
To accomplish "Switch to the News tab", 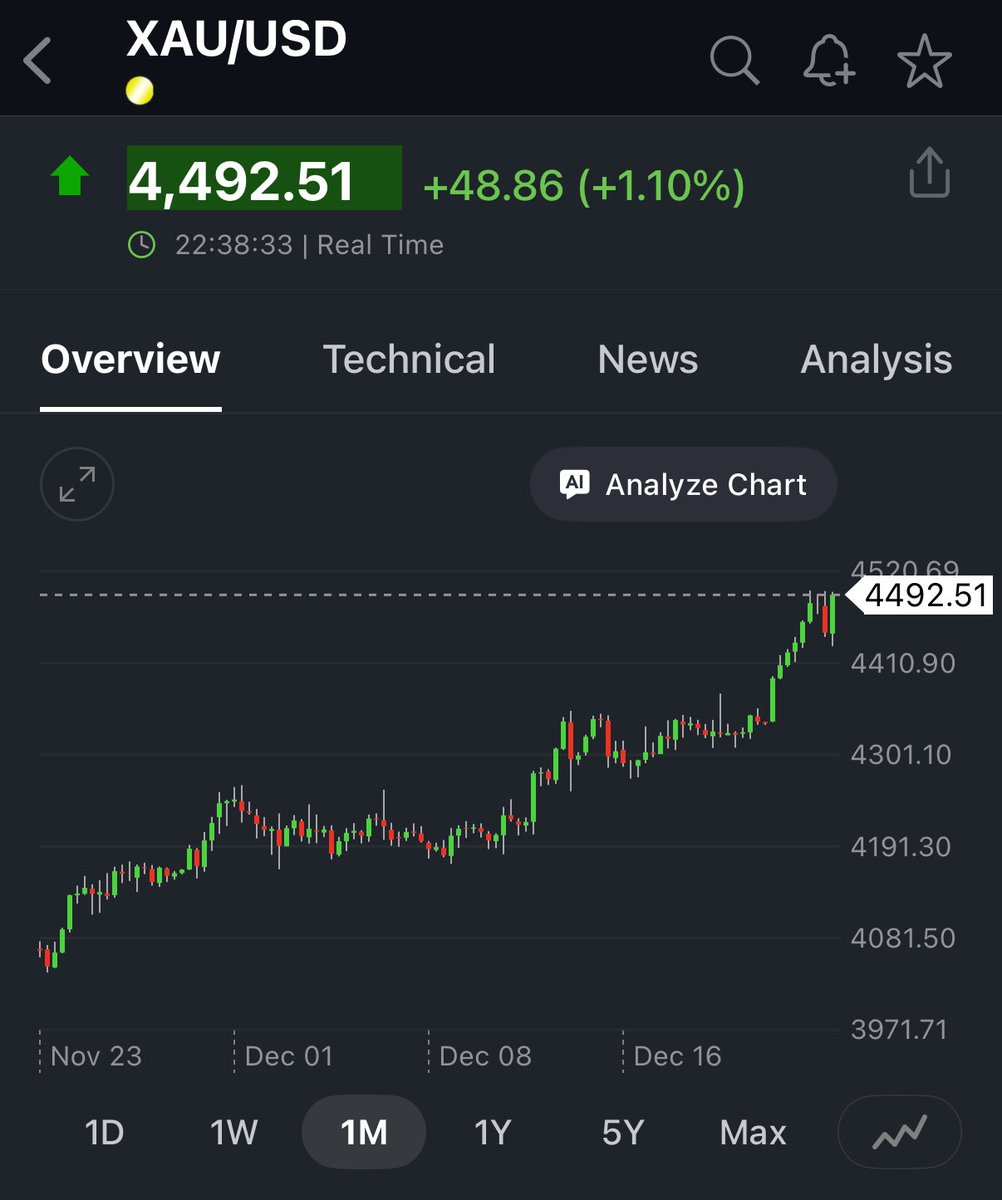I will tap(648, 360).
